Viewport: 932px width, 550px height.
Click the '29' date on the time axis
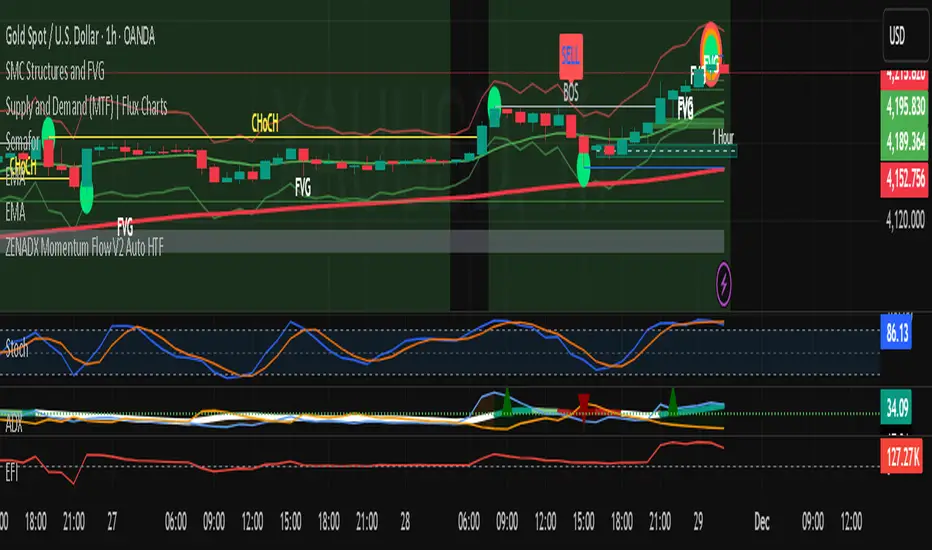698,522
